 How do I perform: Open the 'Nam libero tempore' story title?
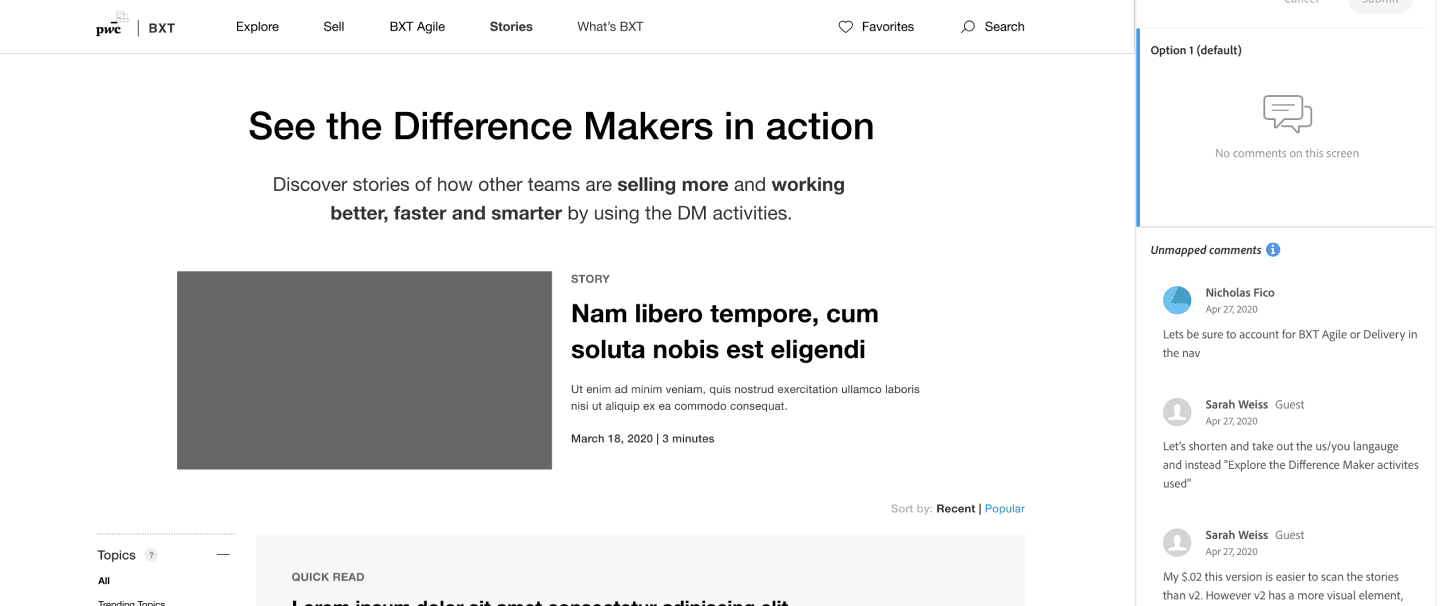[724, 331]
